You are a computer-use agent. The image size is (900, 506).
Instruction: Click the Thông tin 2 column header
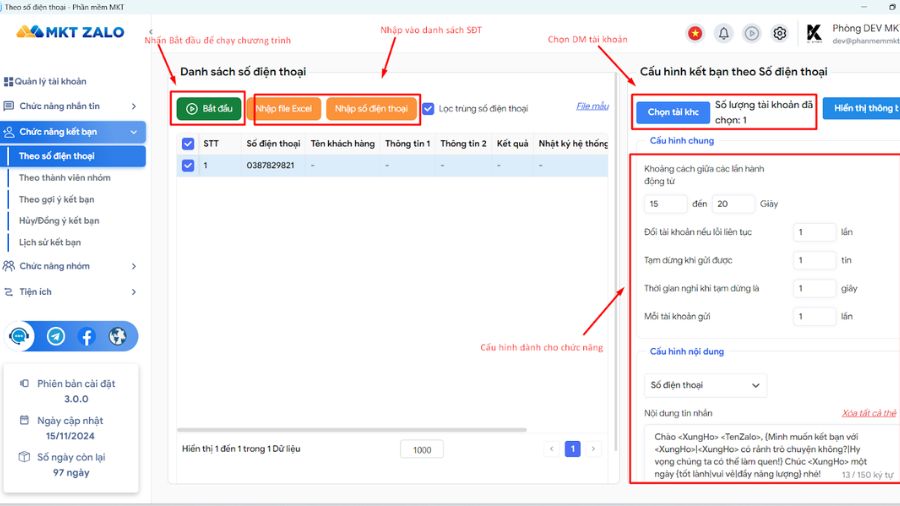pyautogui.click(x=463, y=143)
